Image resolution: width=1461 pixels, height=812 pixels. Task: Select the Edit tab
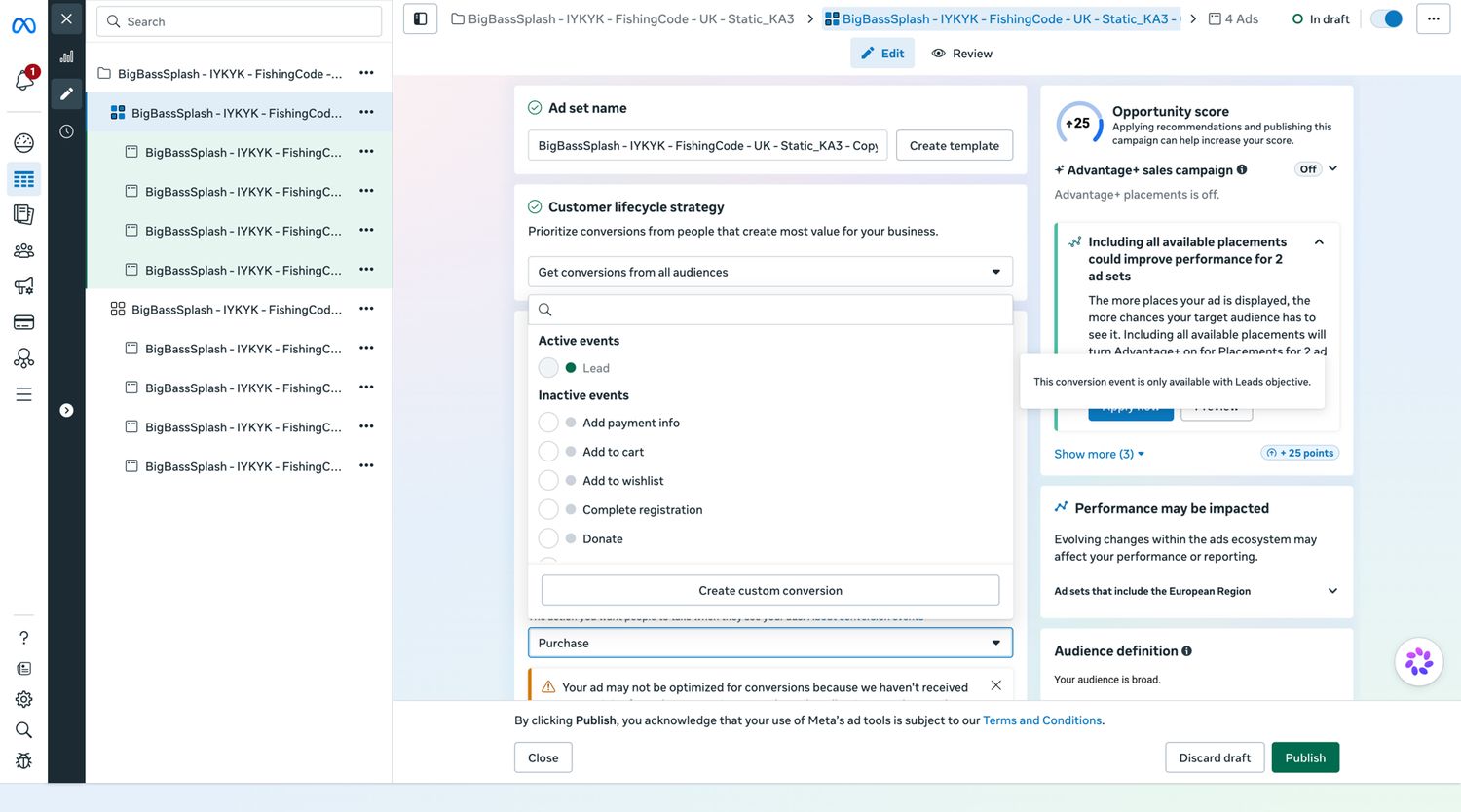(x=882, y=54)
